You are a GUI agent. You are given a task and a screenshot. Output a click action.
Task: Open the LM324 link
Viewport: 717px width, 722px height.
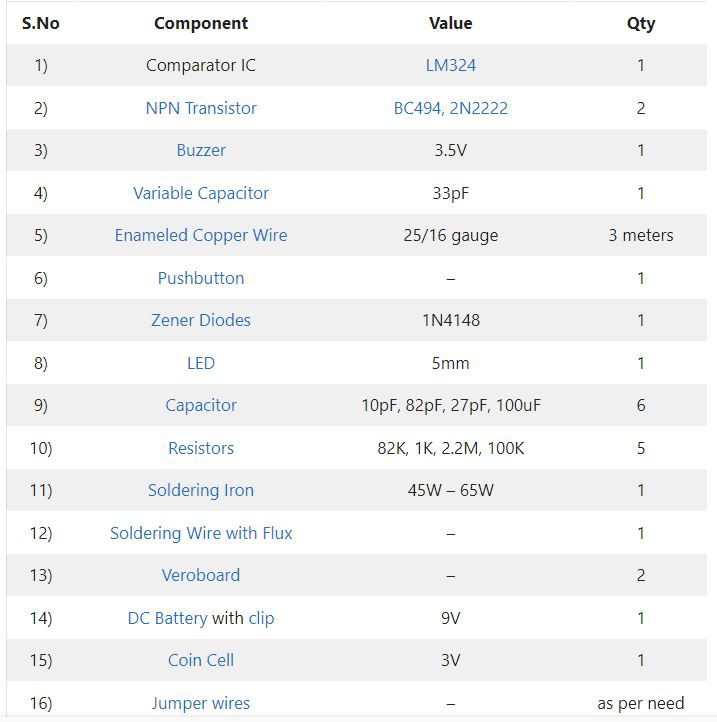tap(450, 65)
